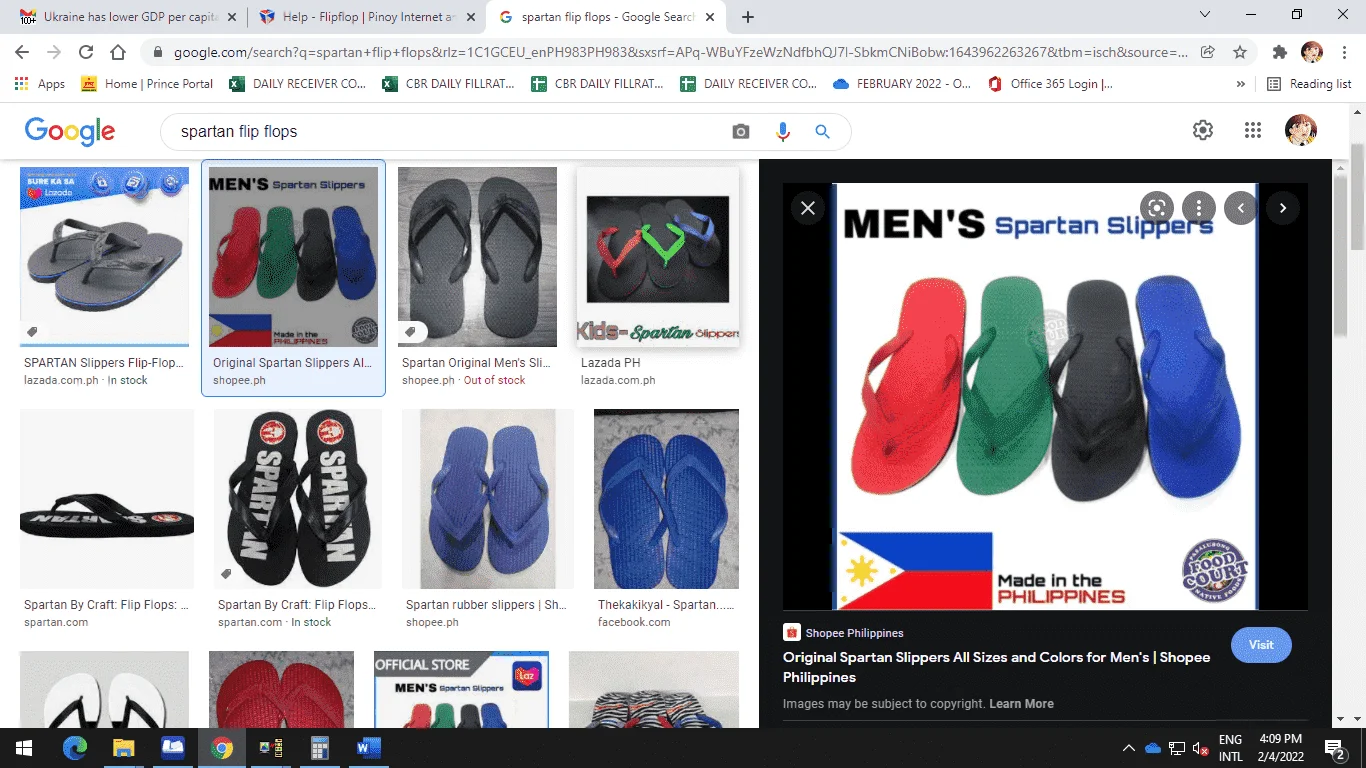Screen dimensions: 1366x768
Task: Open the Chrome extensions puzzle menu
Action: (1280, 52)
